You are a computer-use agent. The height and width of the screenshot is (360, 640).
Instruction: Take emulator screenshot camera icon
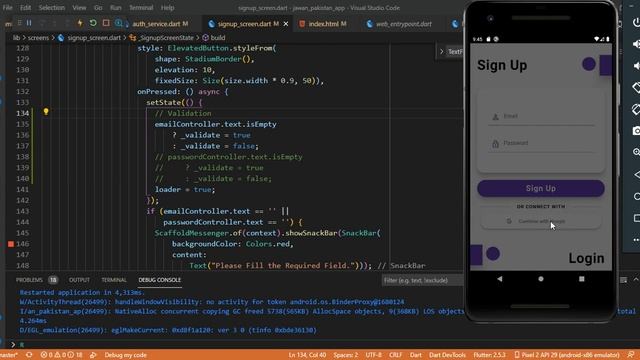tap(636, 131)
